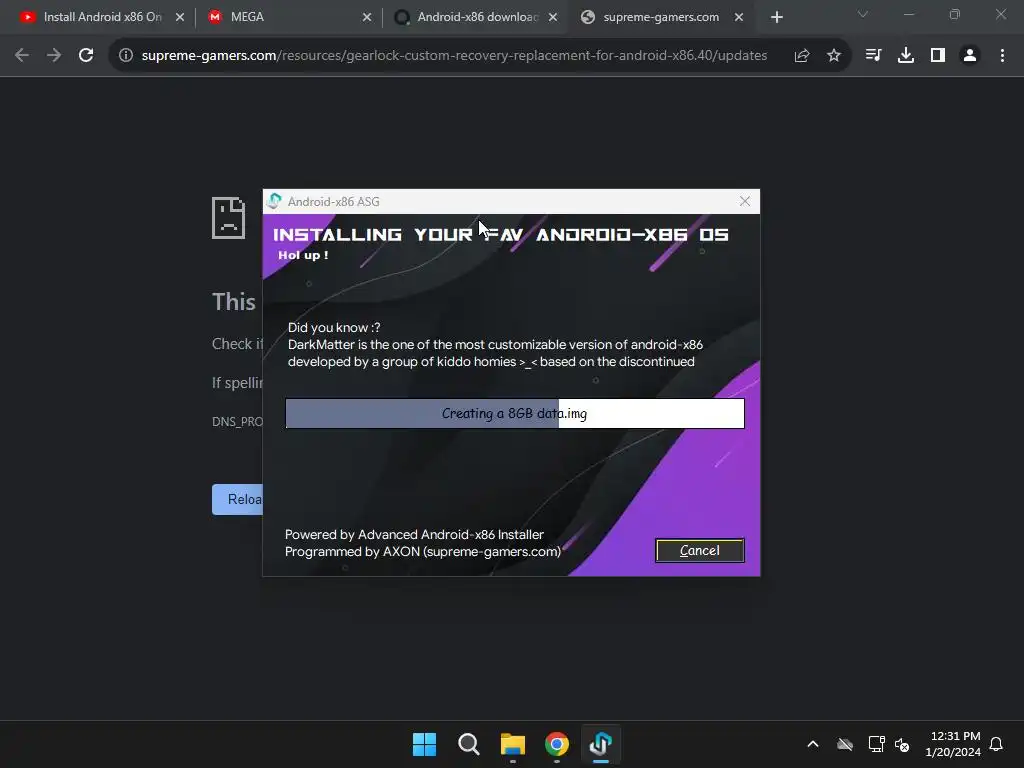Open the network status tray icon
This screenshot has width=1024, height=768.
[x=876, y=744]
